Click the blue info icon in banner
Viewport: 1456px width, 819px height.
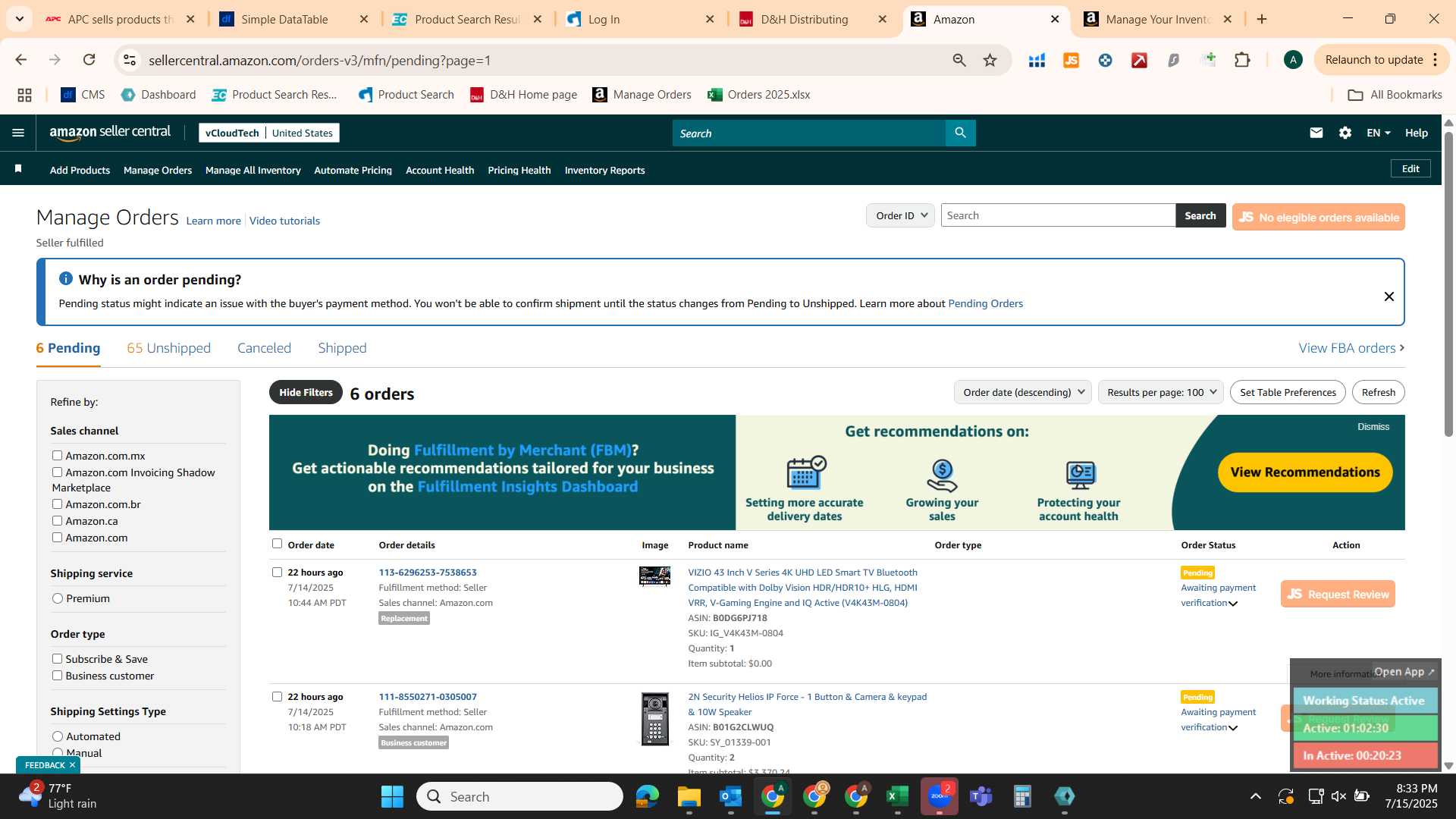pos(66,278)
